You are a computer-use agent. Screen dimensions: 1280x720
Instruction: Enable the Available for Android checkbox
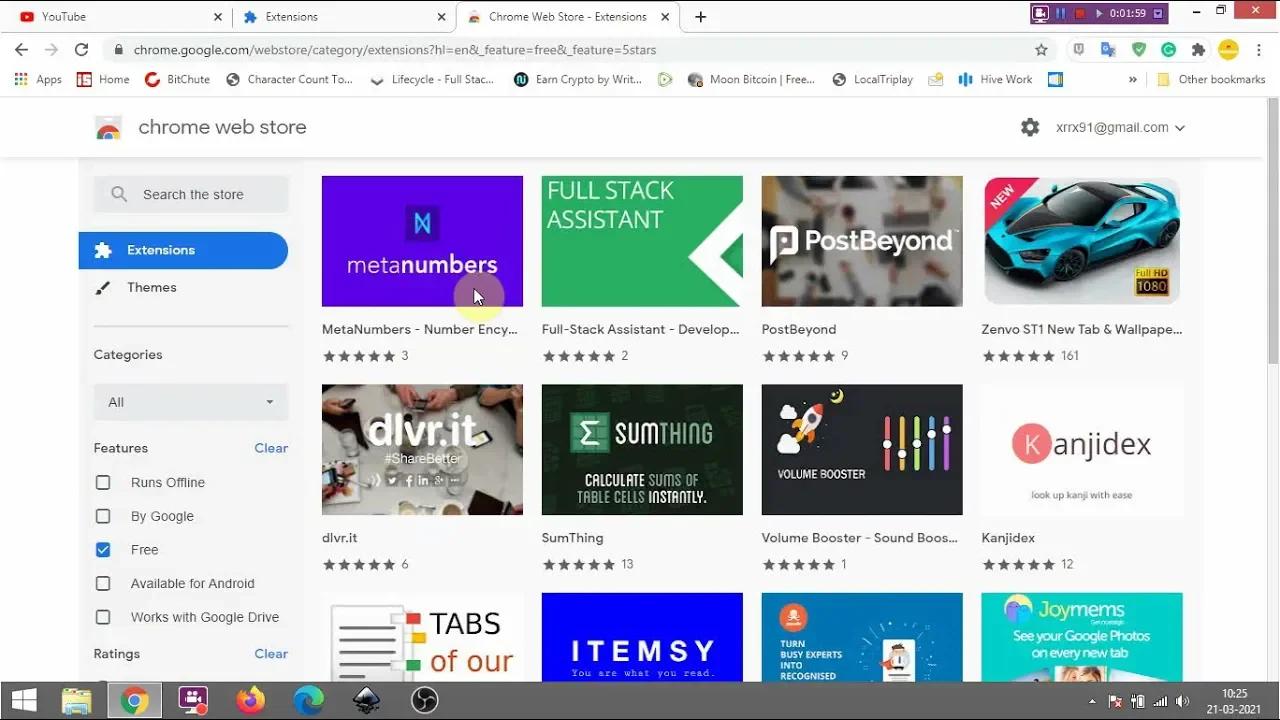(103, 583)
